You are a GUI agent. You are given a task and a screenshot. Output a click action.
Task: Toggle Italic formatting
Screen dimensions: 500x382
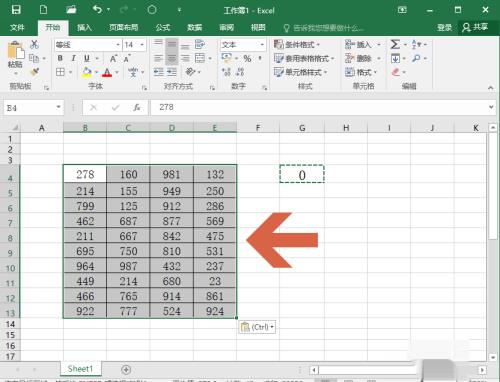tap(73, 58)
